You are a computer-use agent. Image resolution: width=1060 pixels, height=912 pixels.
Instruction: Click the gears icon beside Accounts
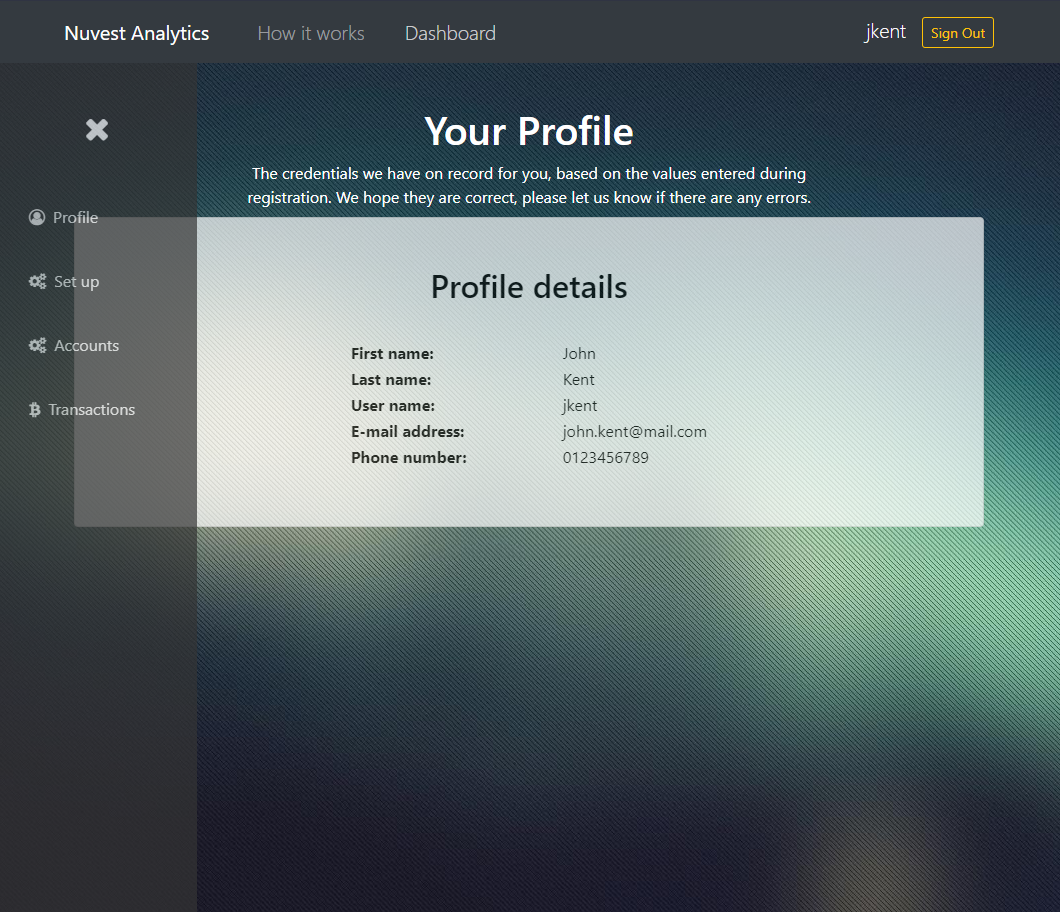pyautogui.click(x=37, y=345)
